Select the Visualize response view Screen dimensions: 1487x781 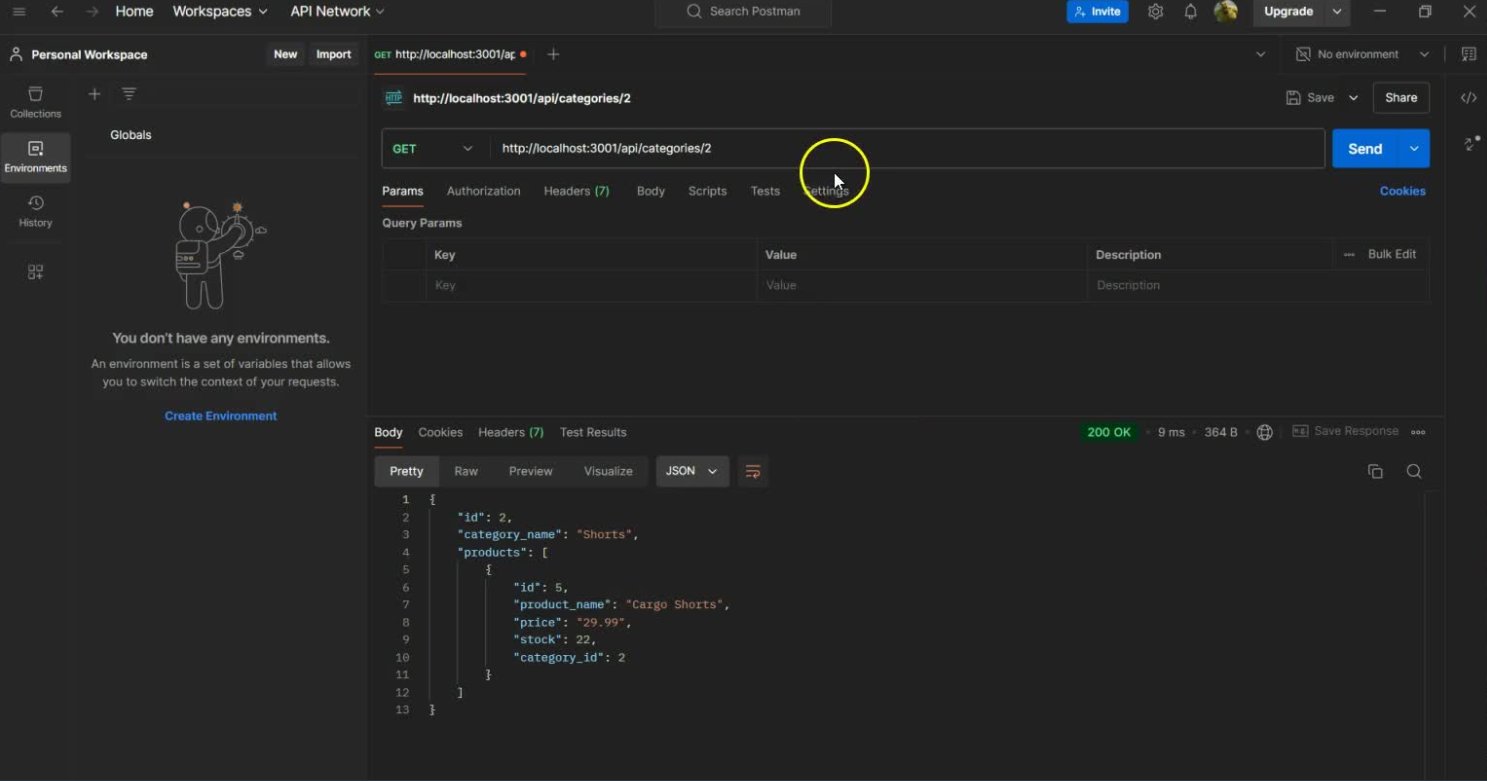[x=608, y=471]
